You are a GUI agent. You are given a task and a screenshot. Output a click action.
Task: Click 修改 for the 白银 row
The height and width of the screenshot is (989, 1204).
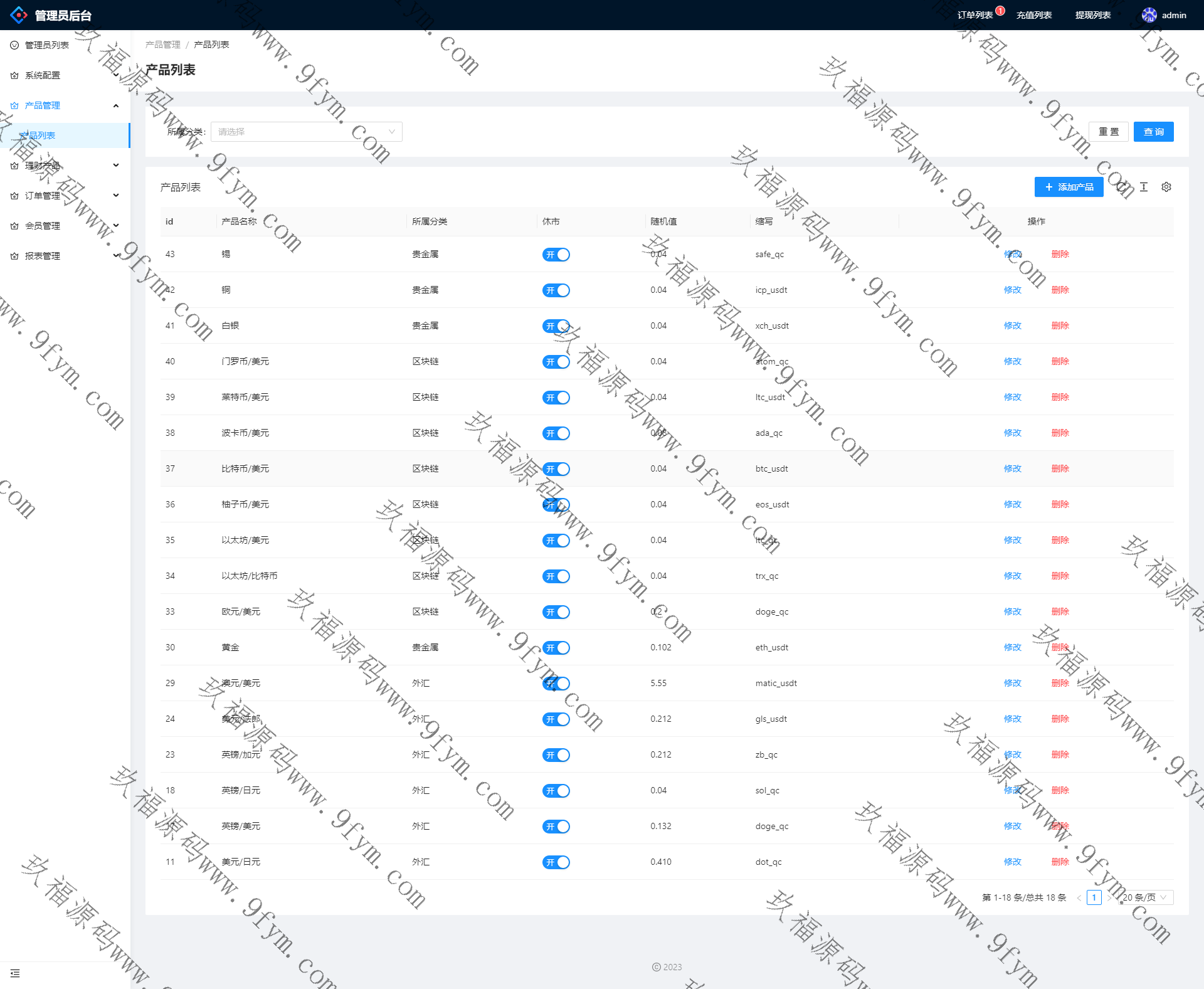point(1012,325)
